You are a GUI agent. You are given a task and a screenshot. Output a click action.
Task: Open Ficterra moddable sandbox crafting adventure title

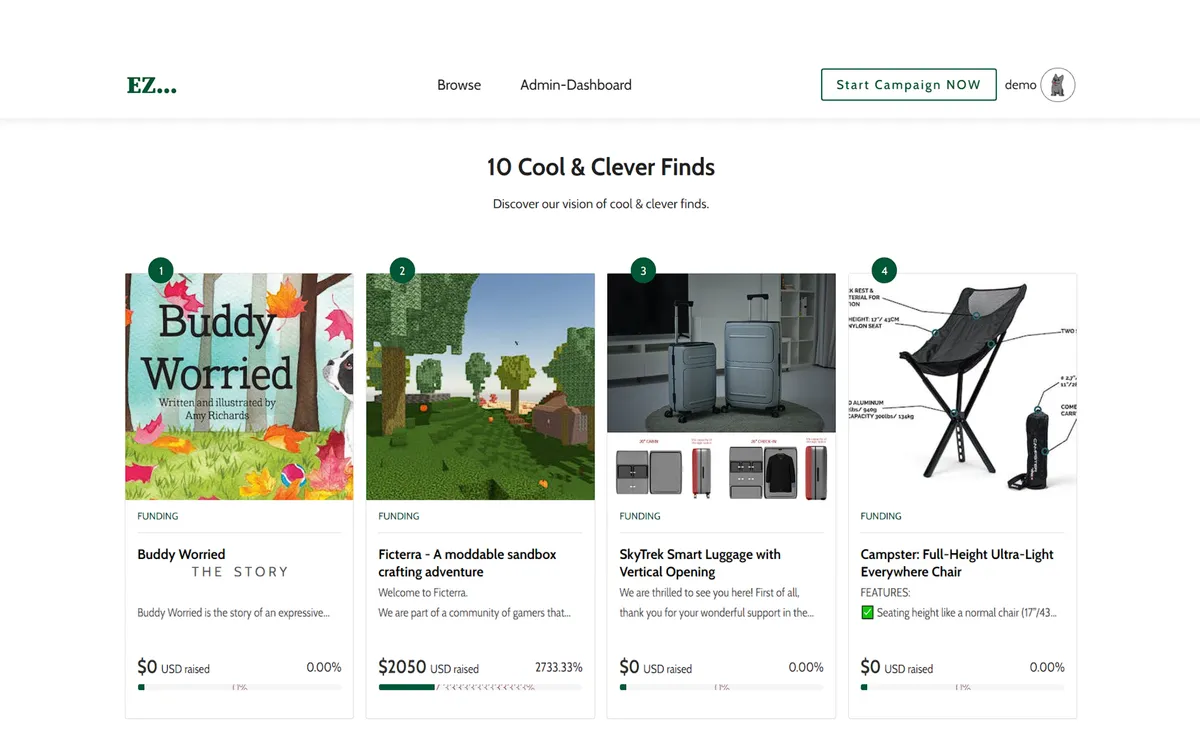pyautogui.click(x=467, y=563)
